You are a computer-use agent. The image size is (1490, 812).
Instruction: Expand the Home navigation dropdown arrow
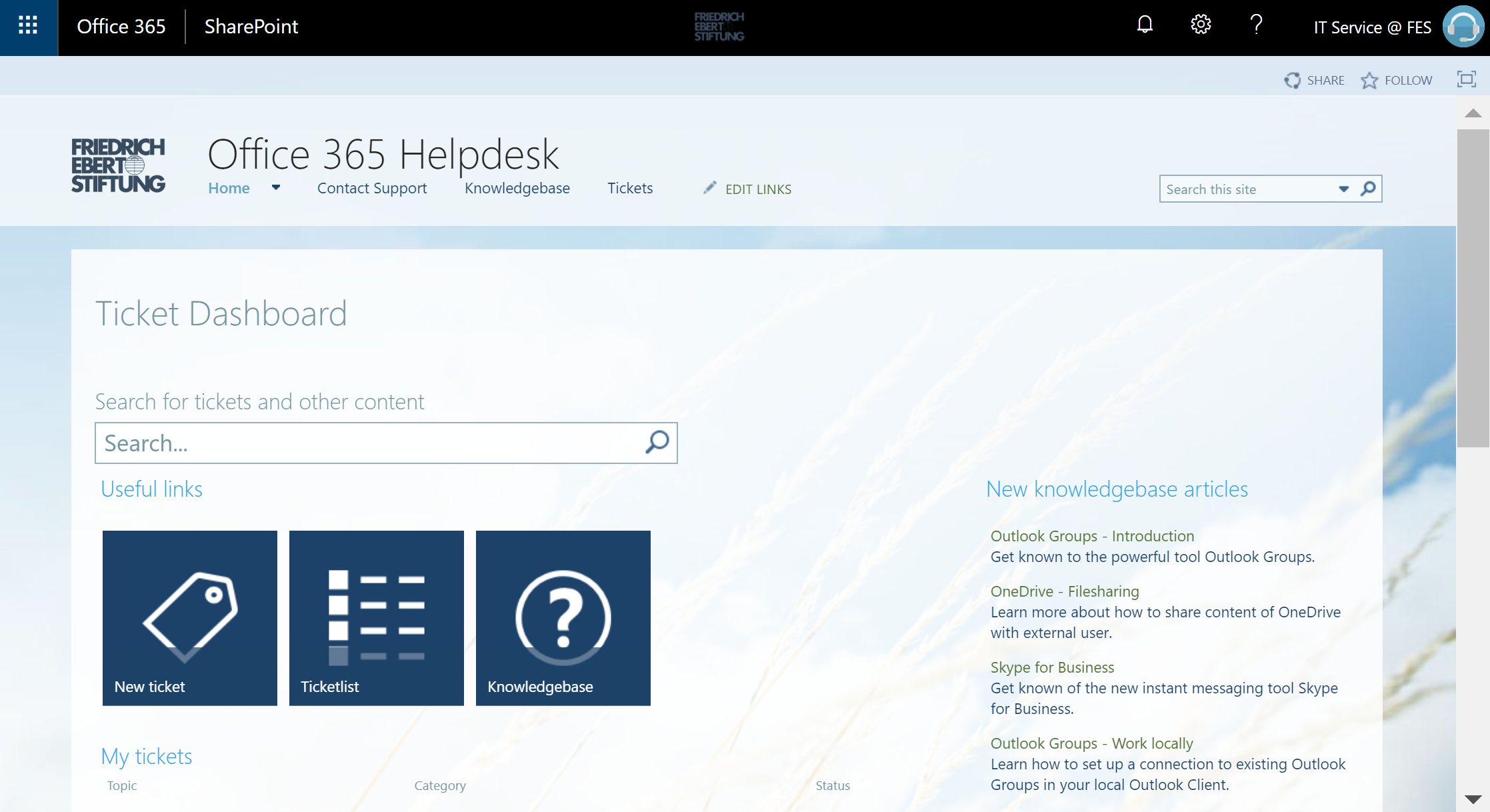click(276, 188)
